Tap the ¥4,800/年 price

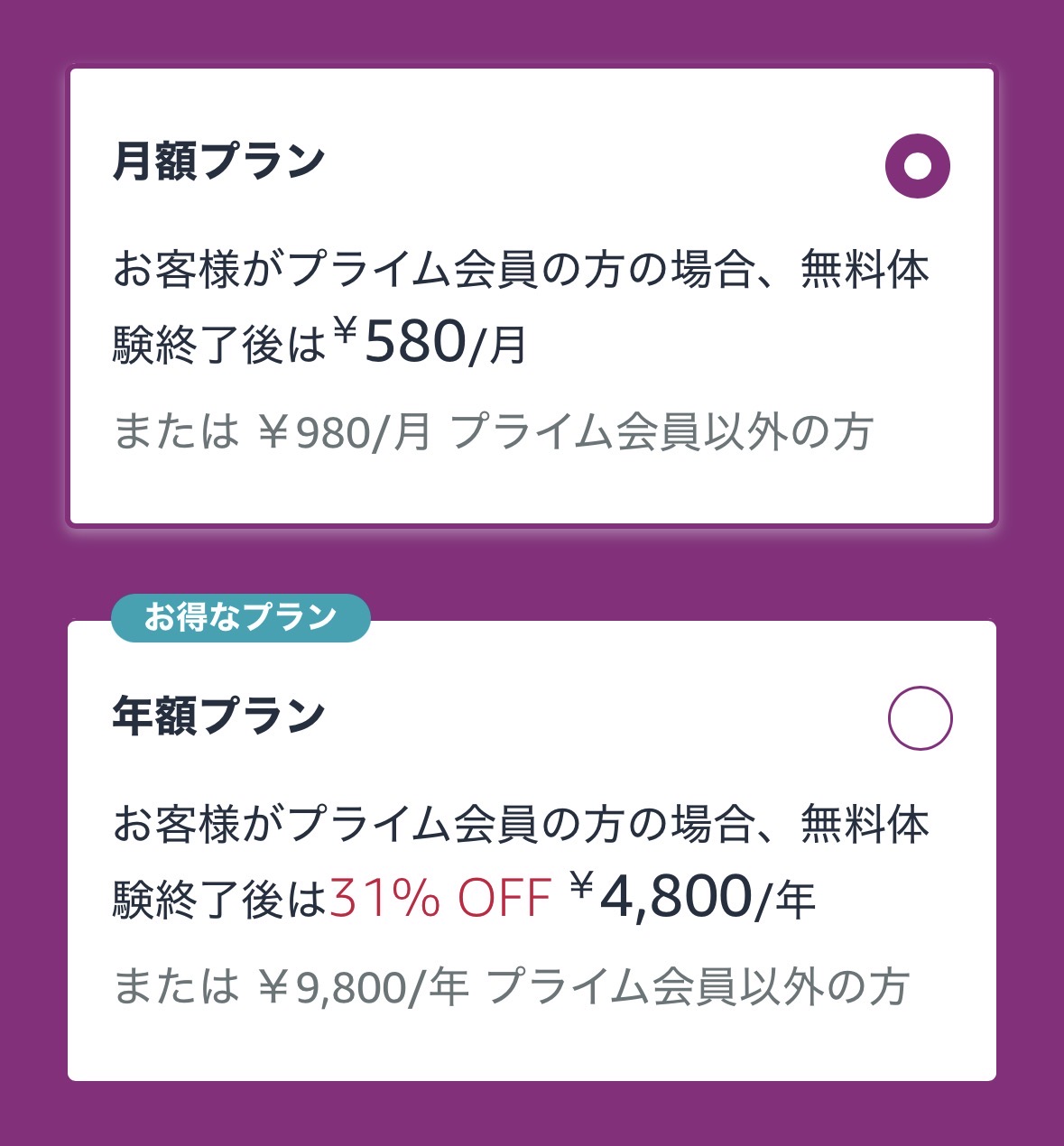point(692,896)
